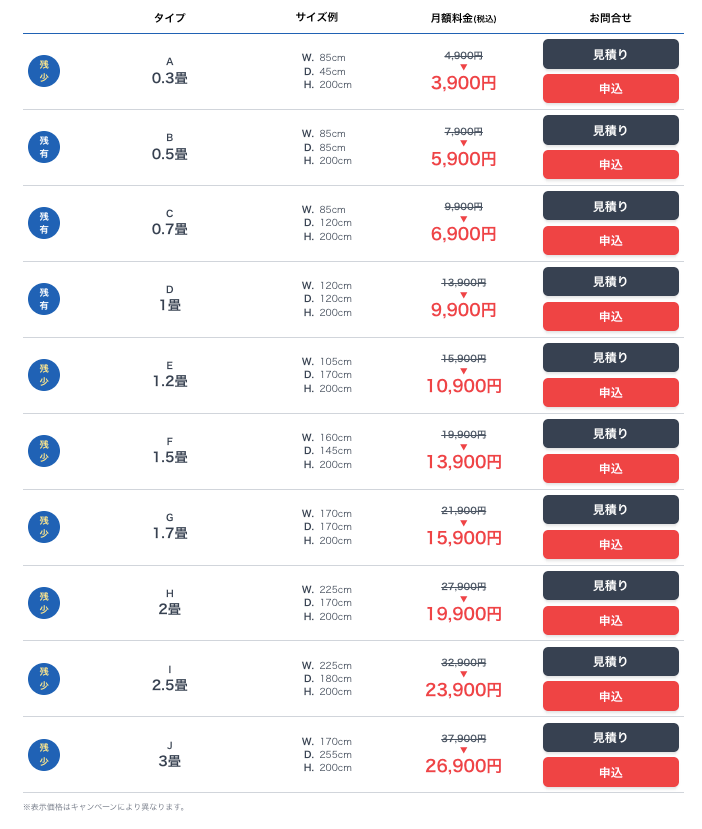Request 見積り for type A 0.3畳
The height and width of the screenshot is (829, 702).
coord(610,54)
